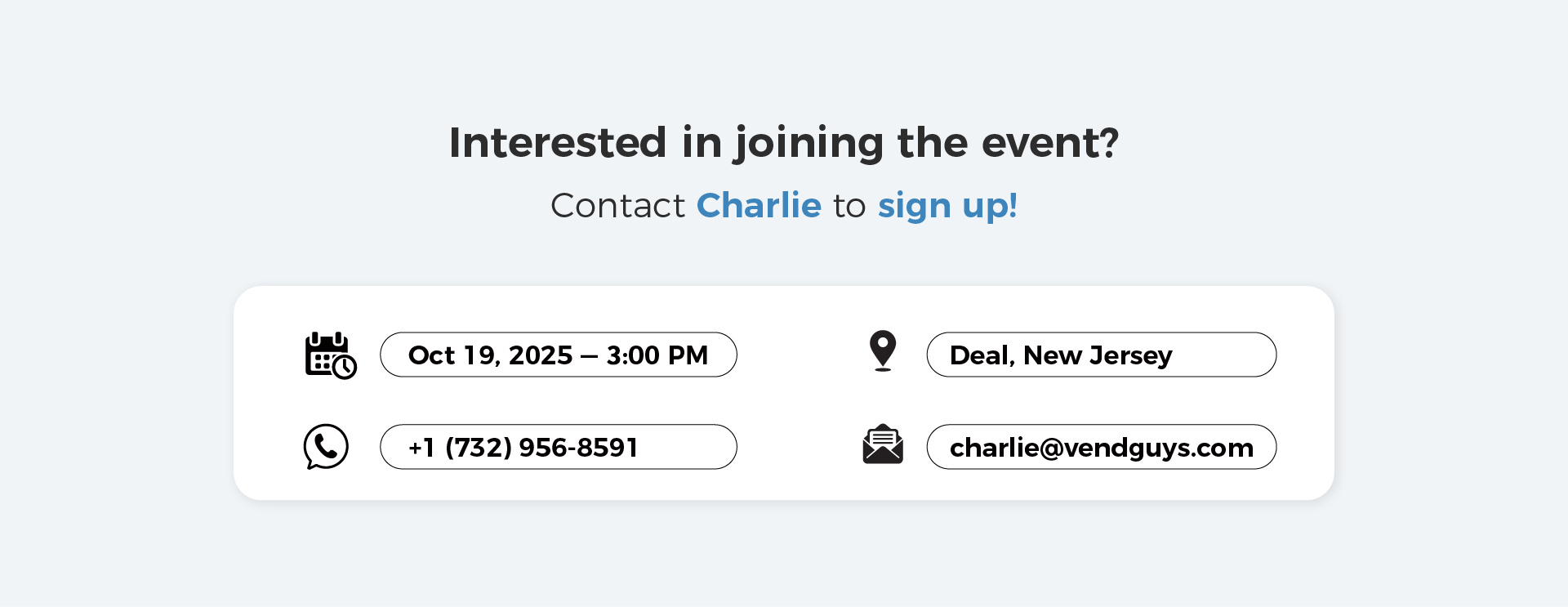Click the "3:00 PM" event time

tap(657, 355)
